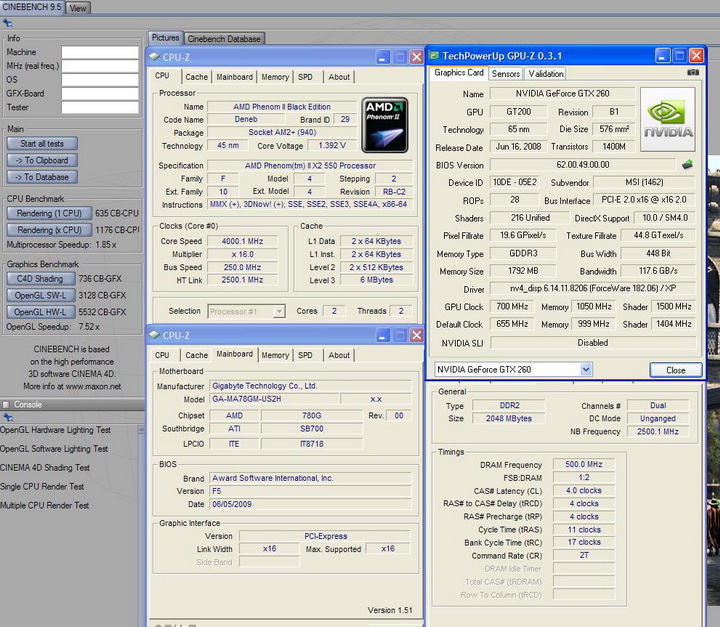
Task: Run the OpenGL HW-L benchmark
Action: [40, 311]
